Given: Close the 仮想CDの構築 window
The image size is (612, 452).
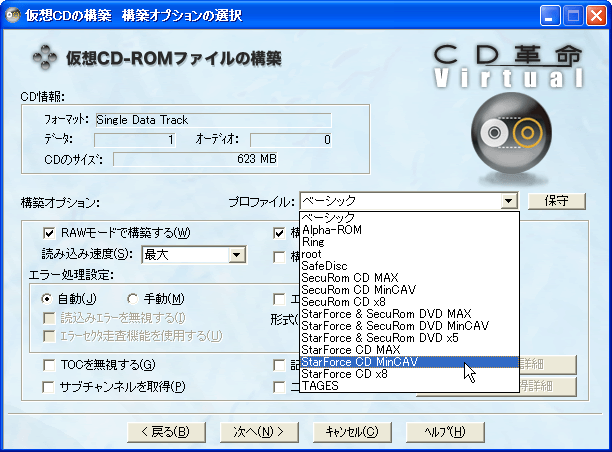Looking at the screenshot, I should [x=596, y=16].
